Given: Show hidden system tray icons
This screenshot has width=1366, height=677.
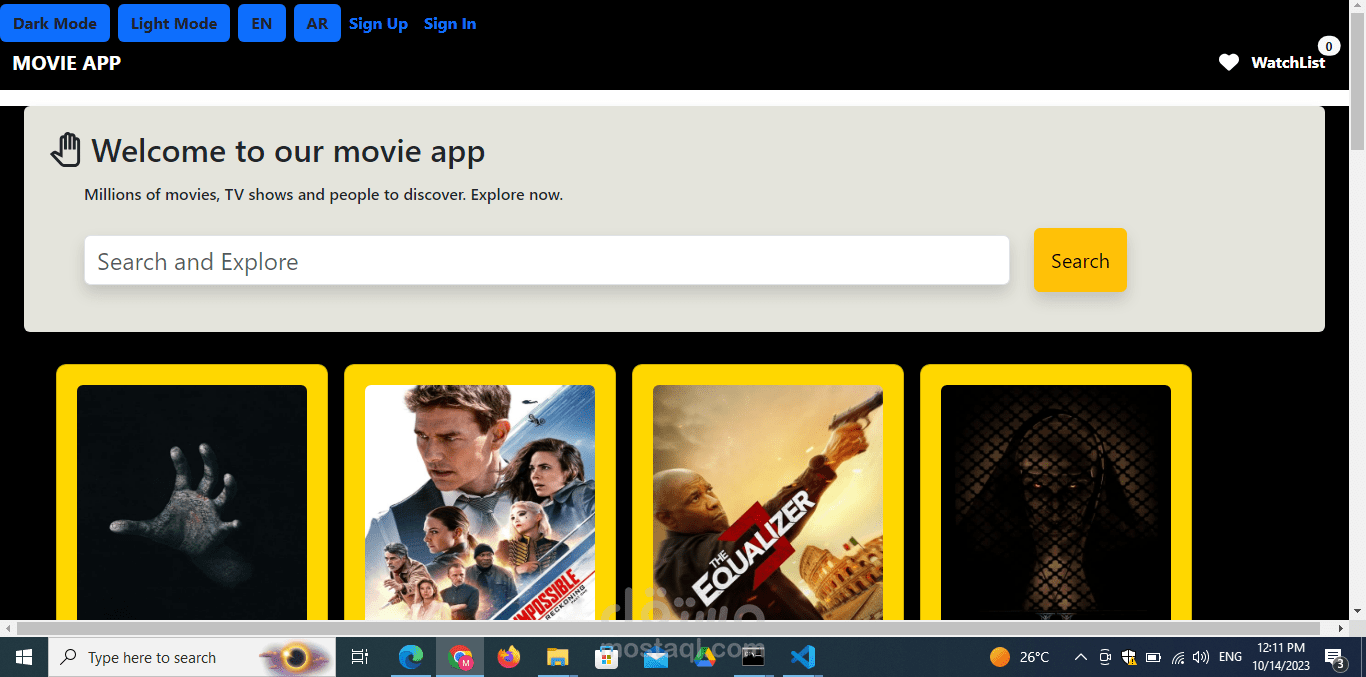Looking at the screenshot, I should (1080, 657).
